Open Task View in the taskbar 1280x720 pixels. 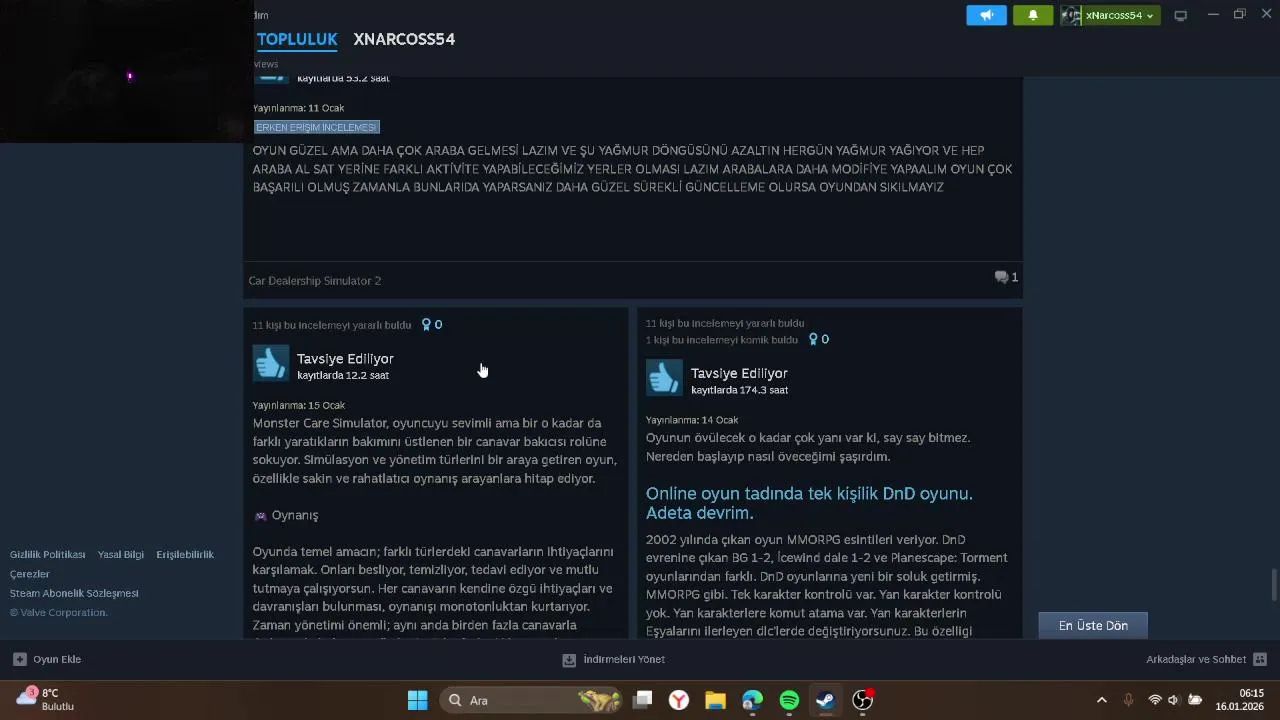[x=643, y=700]
